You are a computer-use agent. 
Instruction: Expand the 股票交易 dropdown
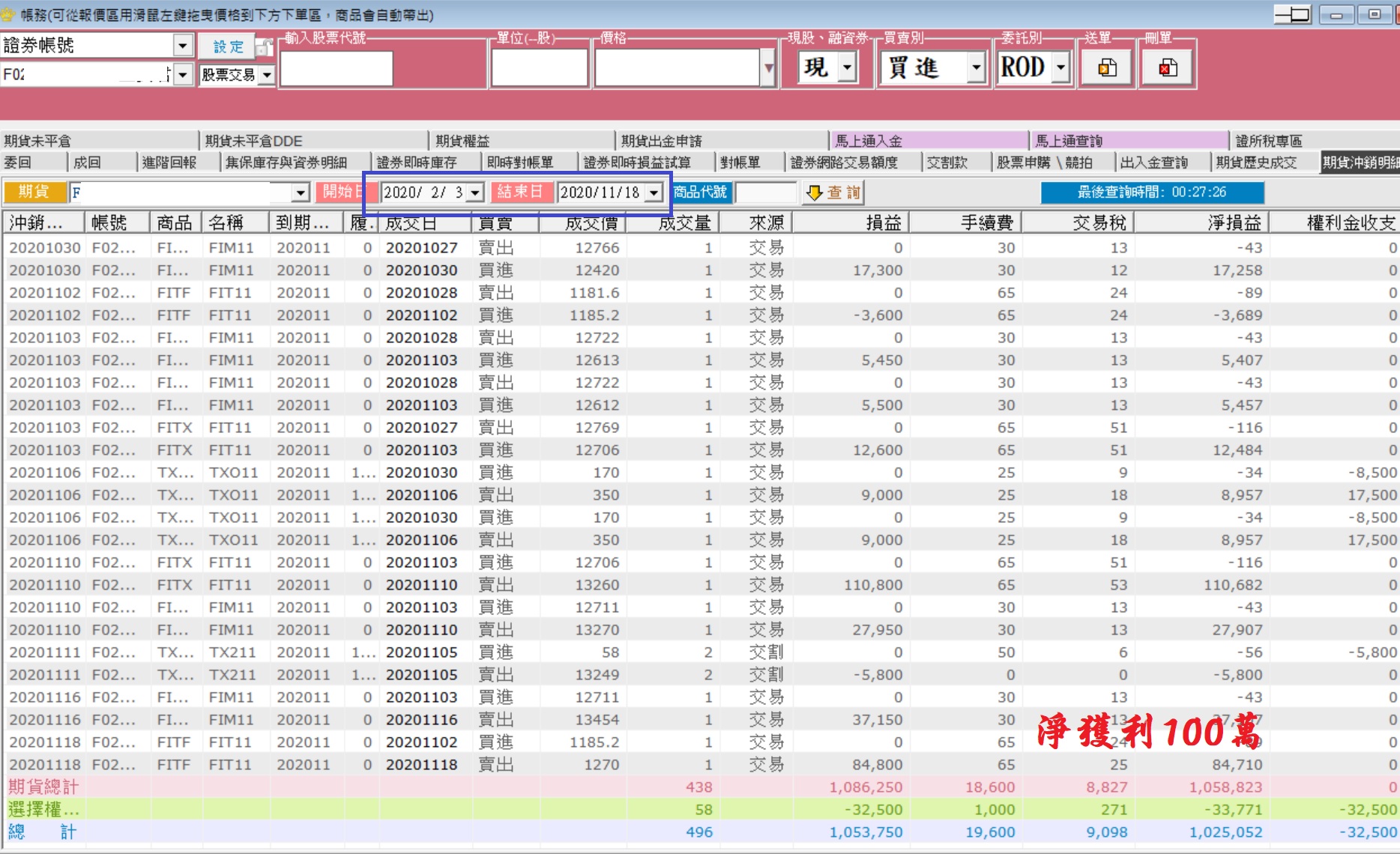tap(266, 75)
